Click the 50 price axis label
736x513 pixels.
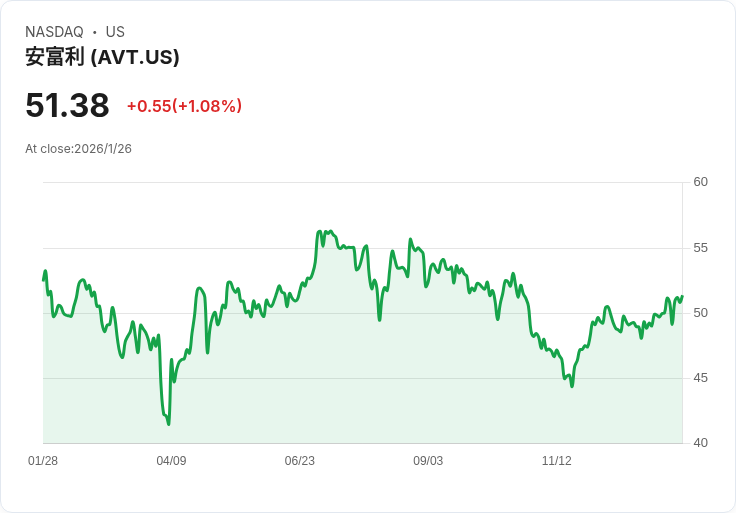[700, 313]
